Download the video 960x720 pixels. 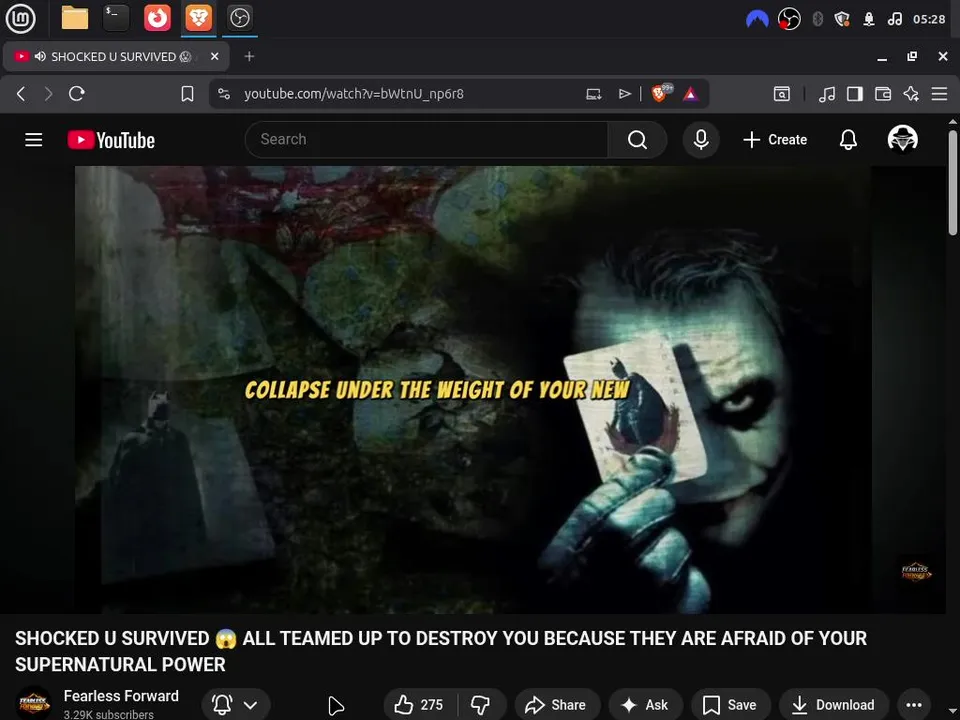[x=834, y=705]
